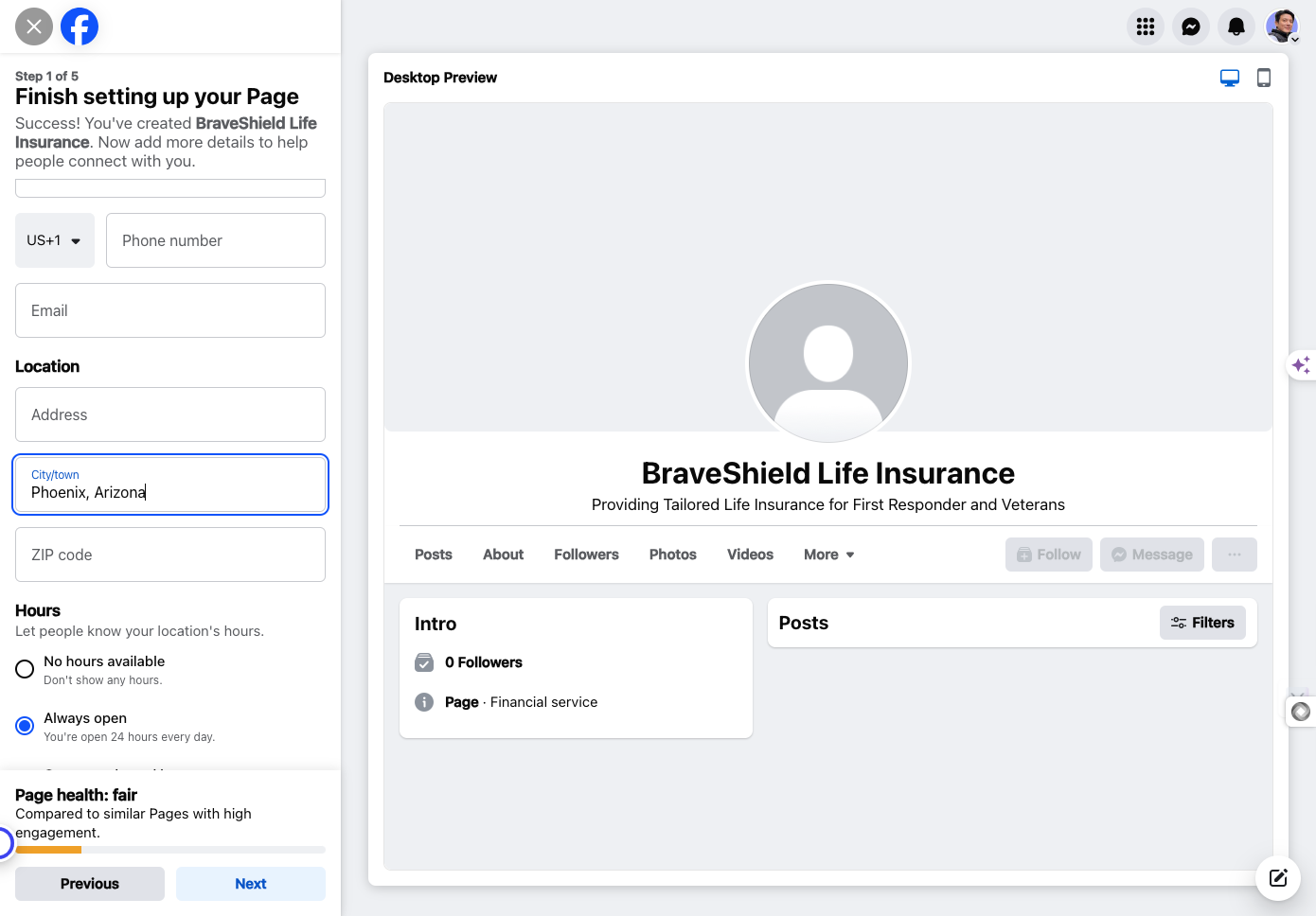Switch to desktop preview mode
Screen dimensions: 1316x916
pos(1230,78)
